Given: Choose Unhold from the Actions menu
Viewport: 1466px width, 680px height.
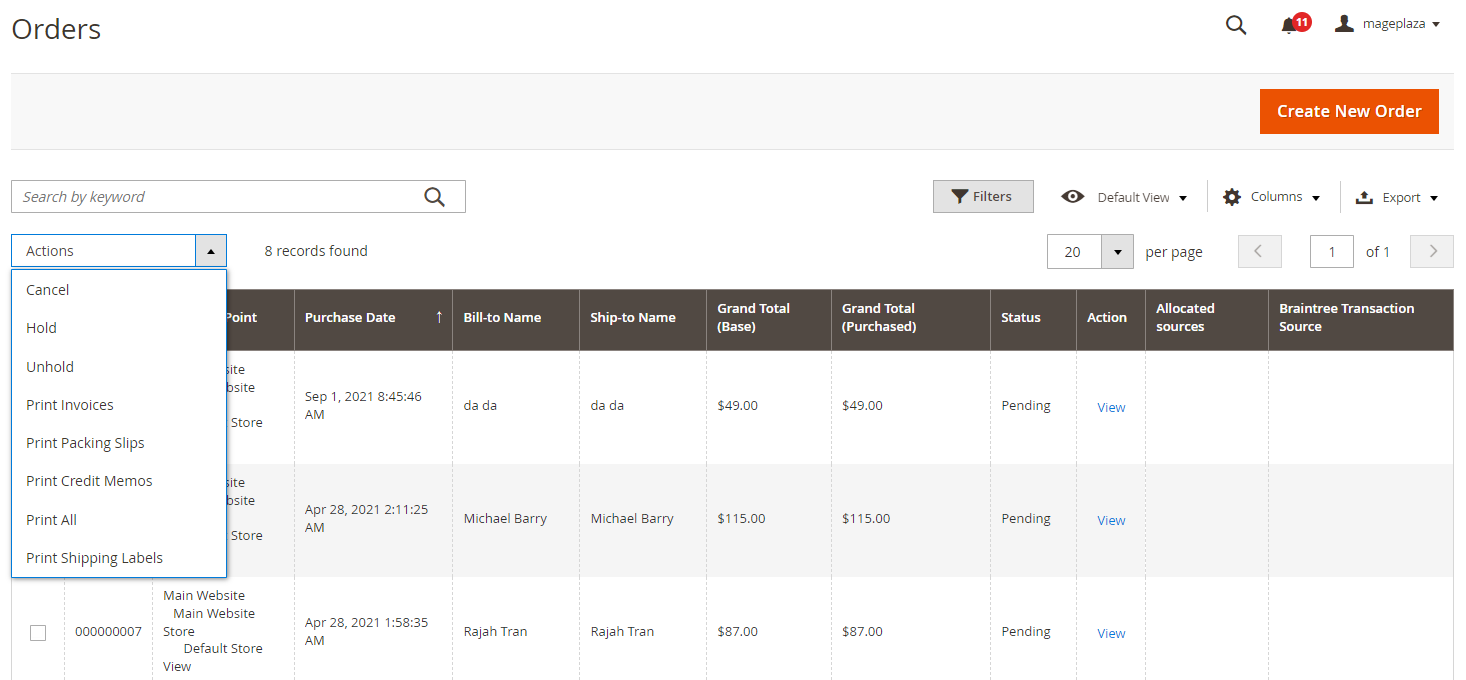Looking at the screenshot, I should pos(119,367).
